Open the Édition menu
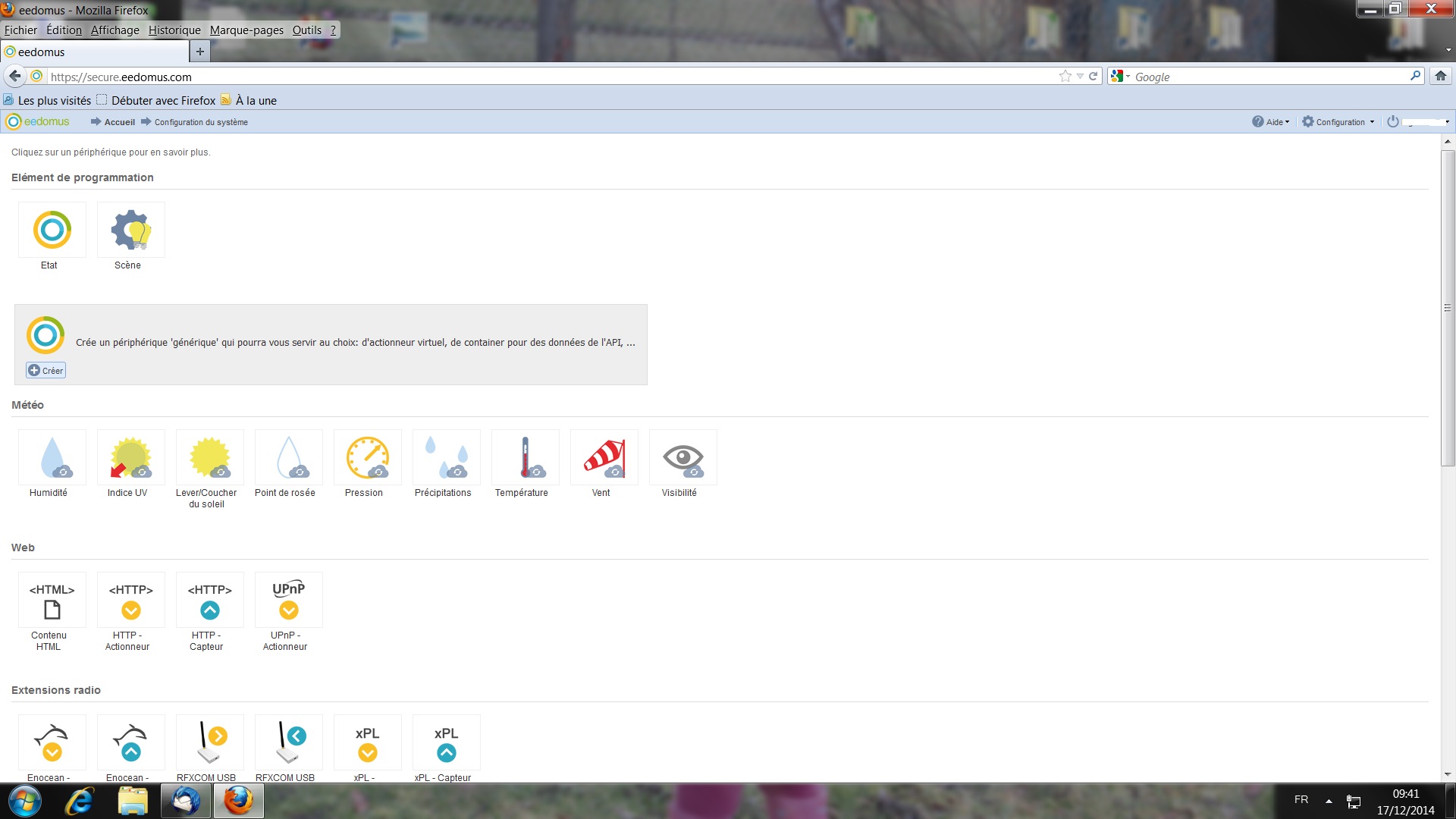The height and width of the screenshot is (819, 1456). pos(64,30)
